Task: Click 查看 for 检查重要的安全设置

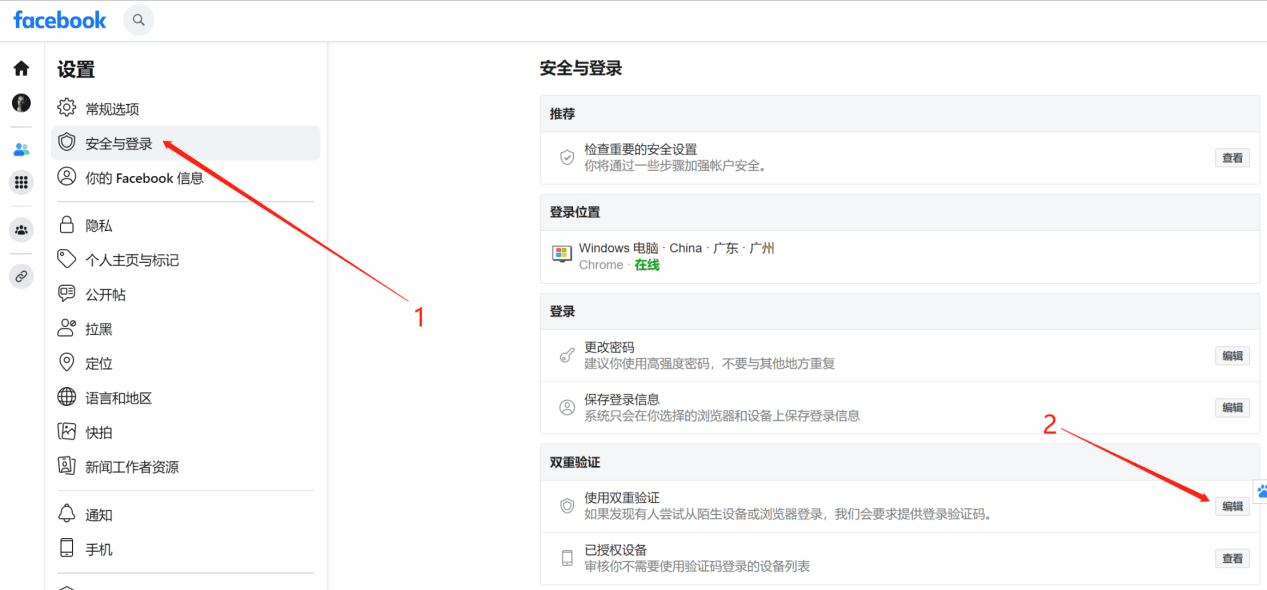Action: coord(1232,158)
